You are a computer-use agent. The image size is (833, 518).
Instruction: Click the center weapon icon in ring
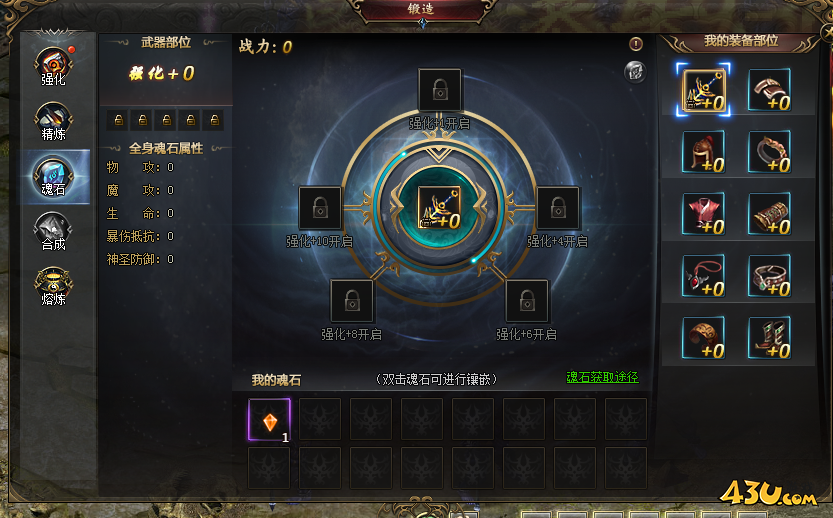click(439, 208)
